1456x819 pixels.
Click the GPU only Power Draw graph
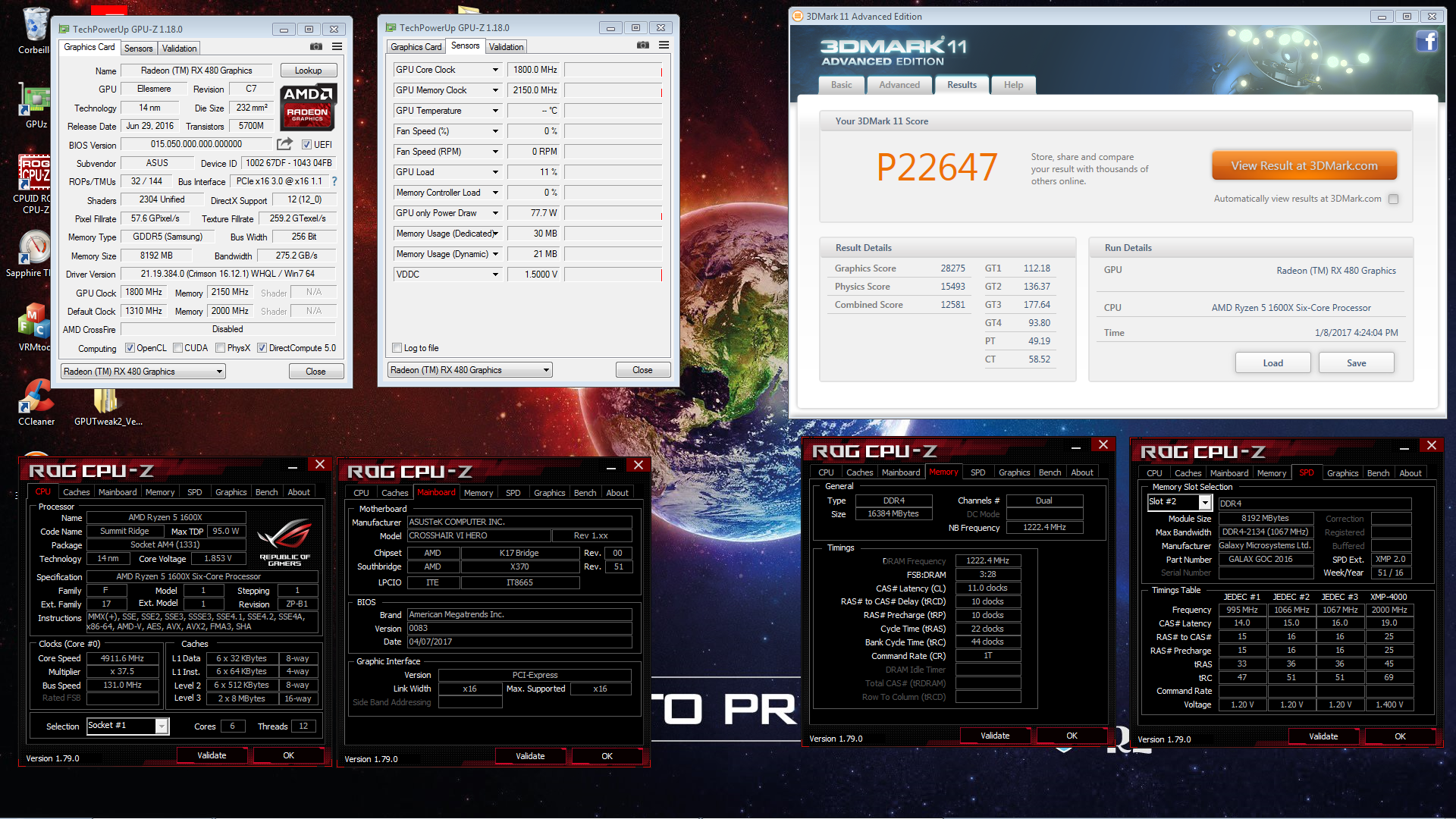(613, 213)
